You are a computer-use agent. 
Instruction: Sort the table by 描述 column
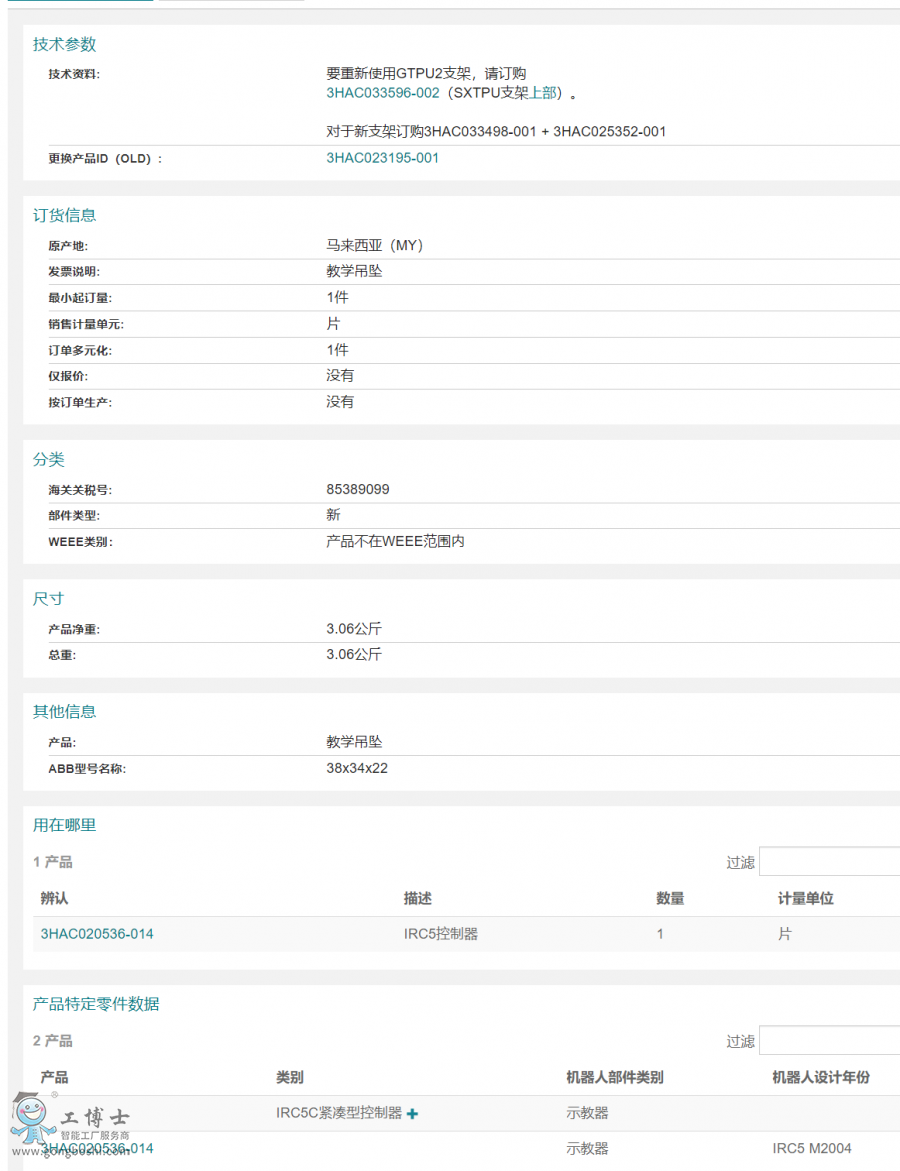[413, 898]
